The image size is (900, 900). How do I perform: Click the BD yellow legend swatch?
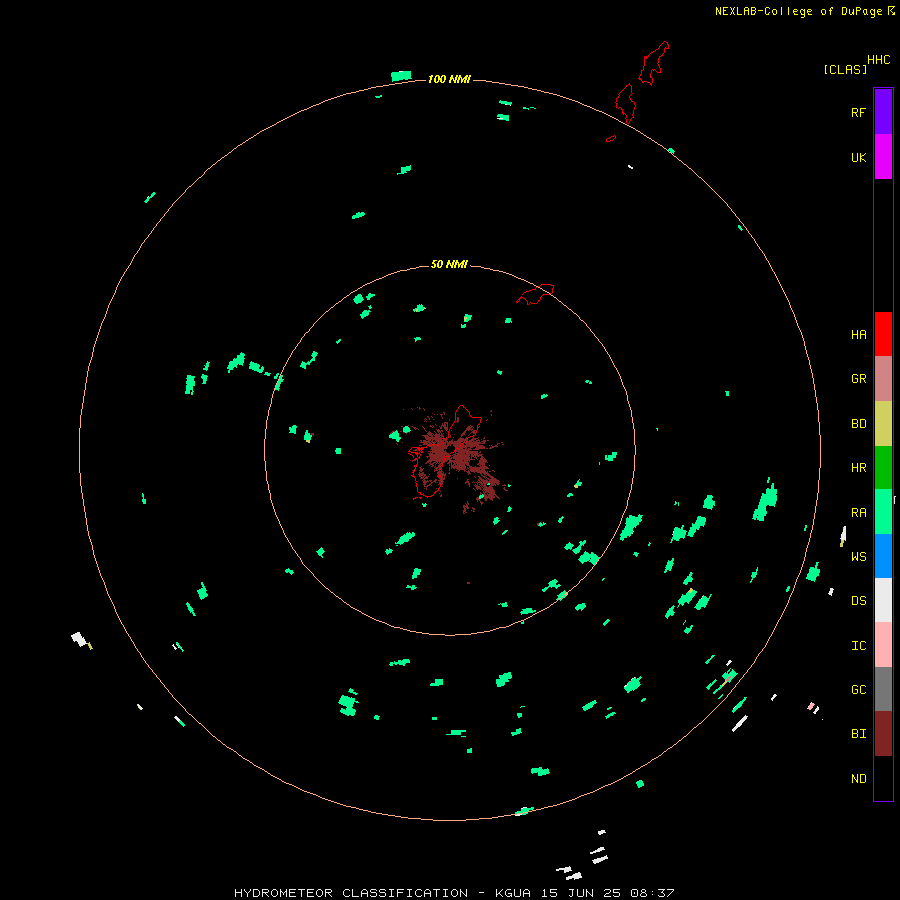pyautogui.click(x=883, y=423)
